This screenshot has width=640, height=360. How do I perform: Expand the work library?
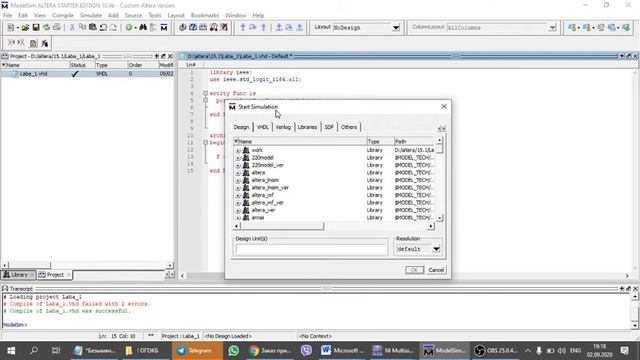click(238, 151)
